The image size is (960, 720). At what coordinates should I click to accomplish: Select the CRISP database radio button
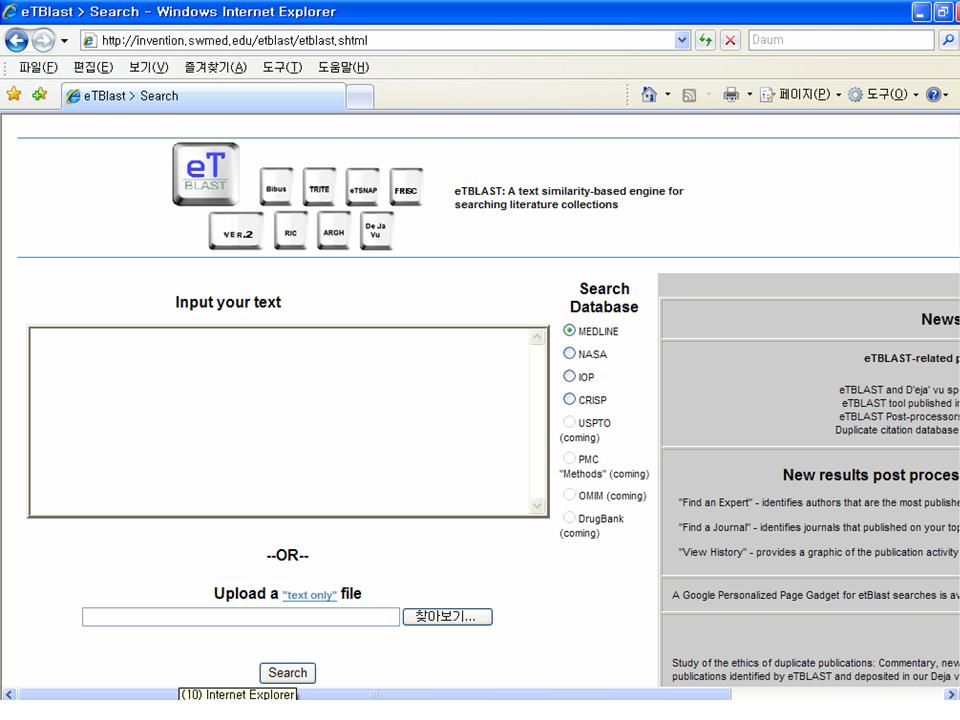click(569, 399)
